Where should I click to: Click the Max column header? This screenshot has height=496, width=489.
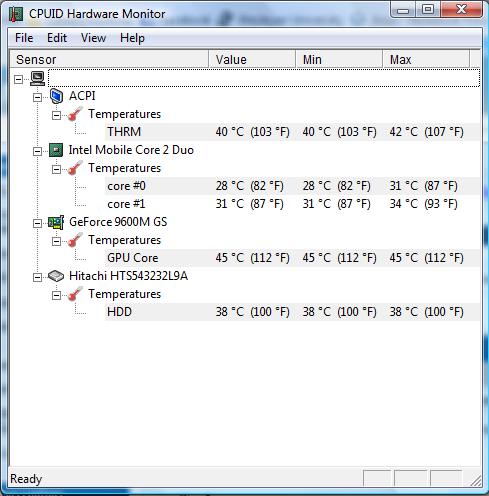click(x=426, y=59)
